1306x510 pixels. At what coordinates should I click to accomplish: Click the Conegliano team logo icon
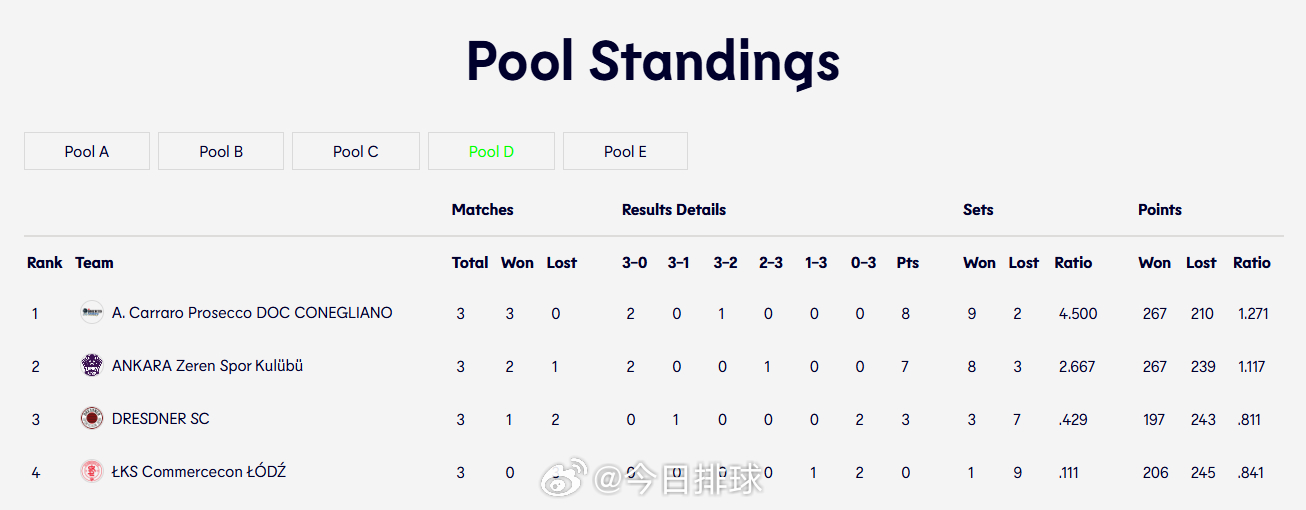coord(92,313)
